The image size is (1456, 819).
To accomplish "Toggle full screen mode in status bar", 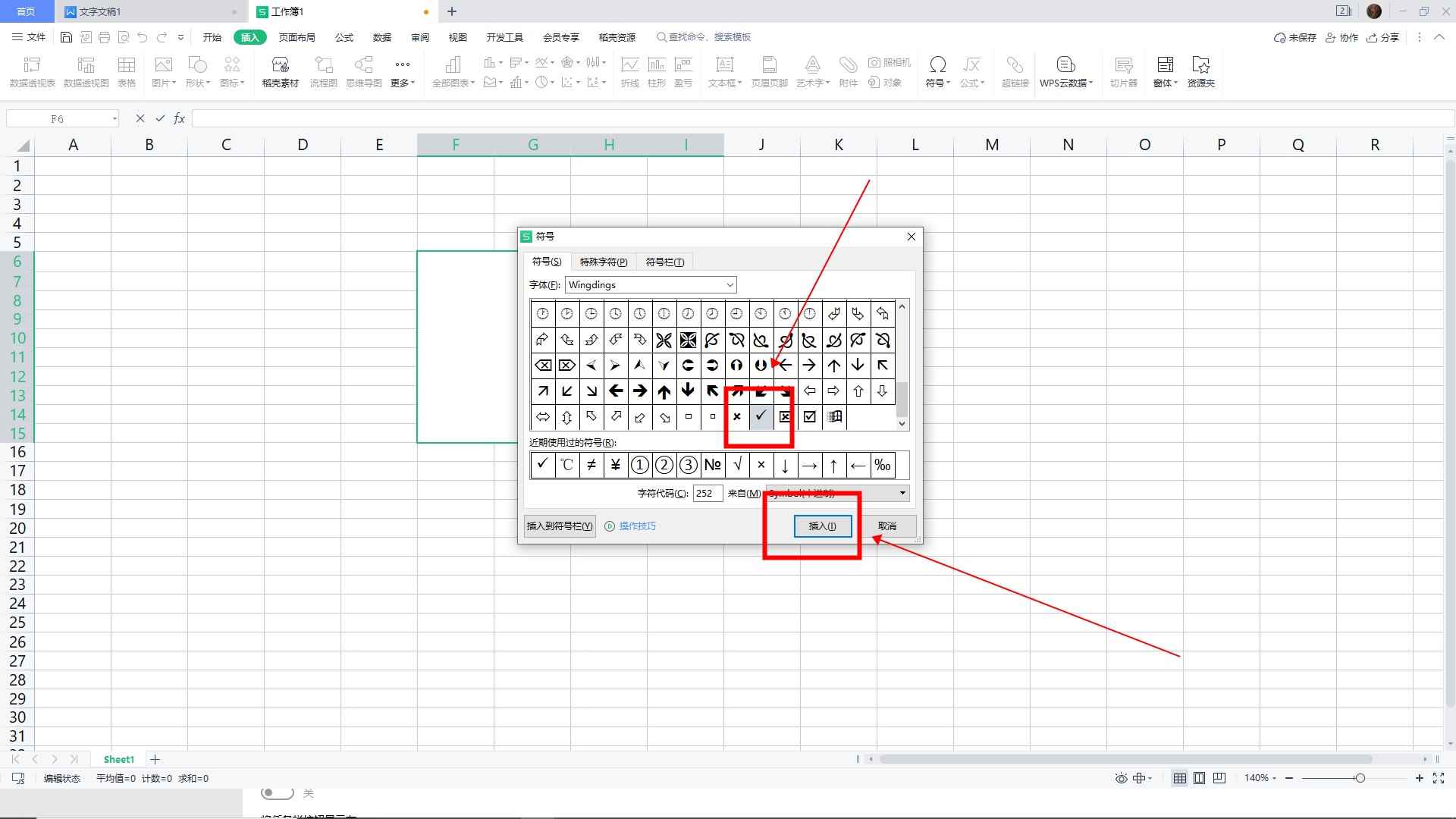I will pos(1439,778).
